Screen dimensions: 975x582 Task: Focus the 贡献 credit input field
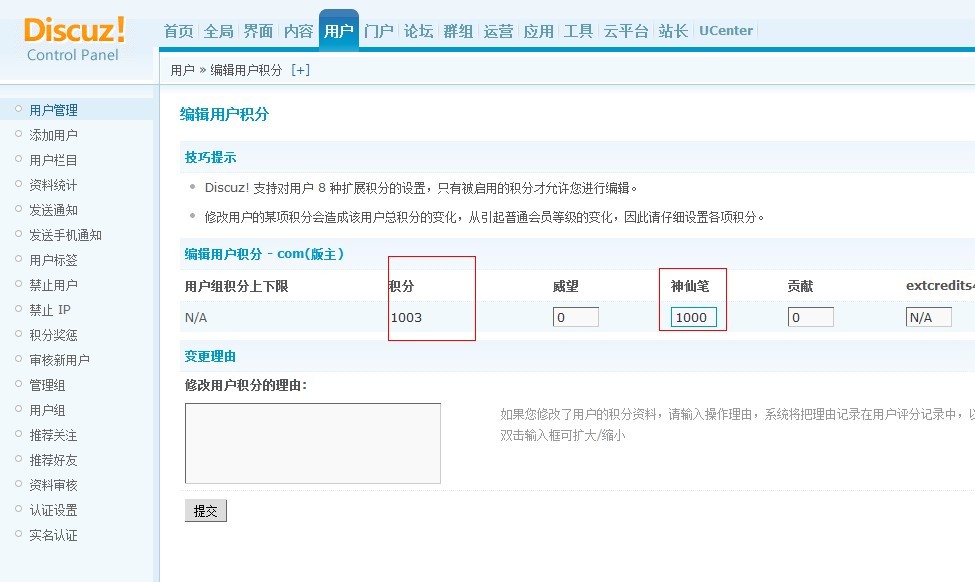(x=810, y=317)
